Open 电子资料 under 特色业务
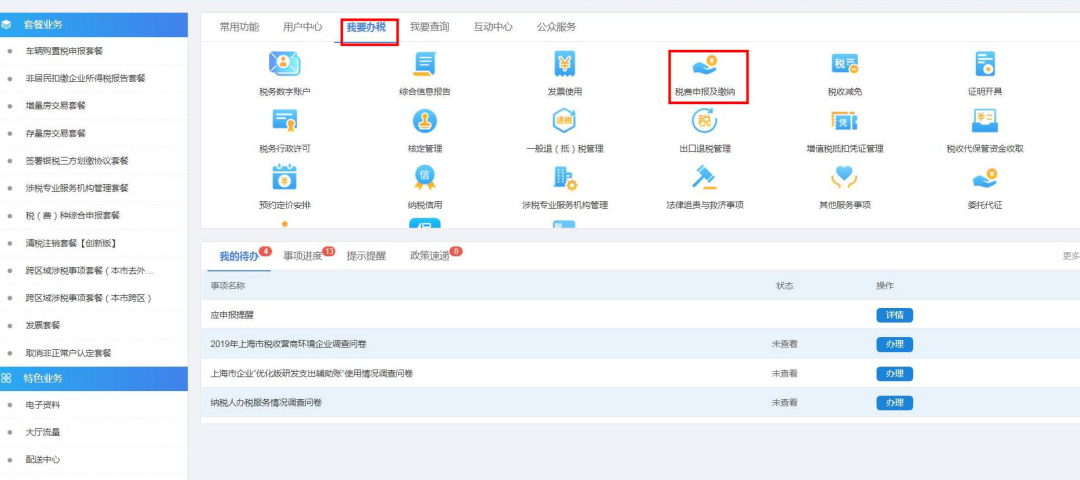 click(43, 405)
